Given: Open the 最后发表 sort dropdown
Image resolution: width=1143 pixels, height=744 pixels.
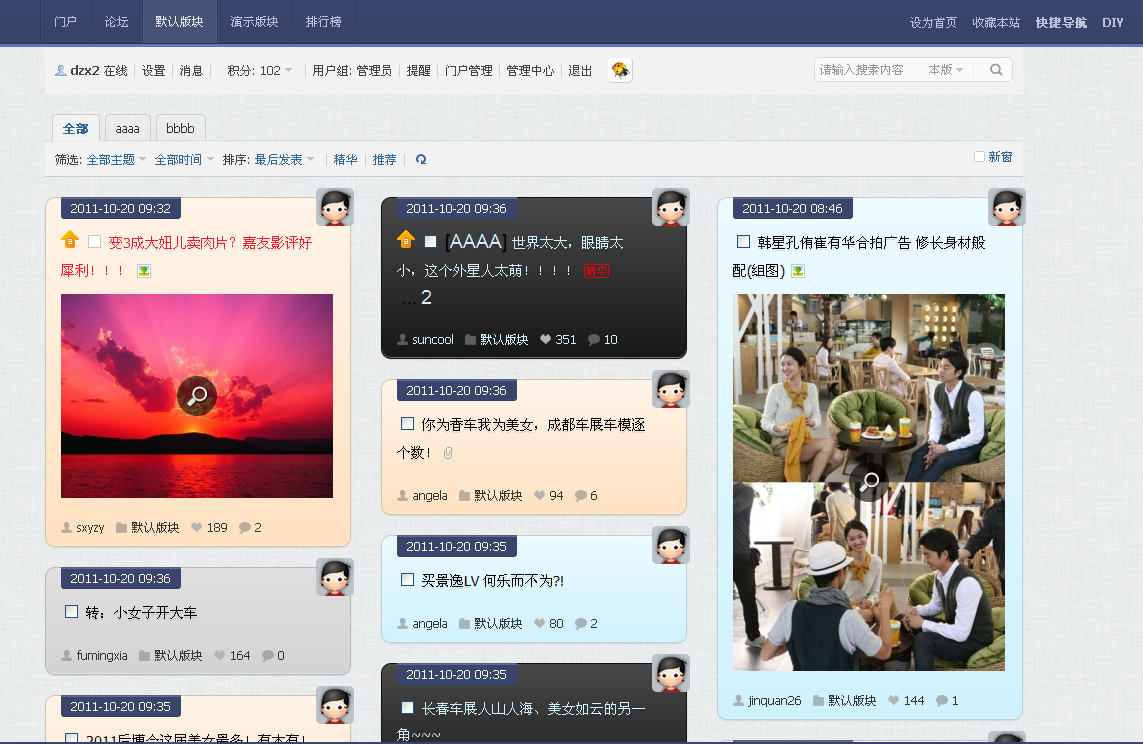Looking at the screenshot, I should point(284,160).
